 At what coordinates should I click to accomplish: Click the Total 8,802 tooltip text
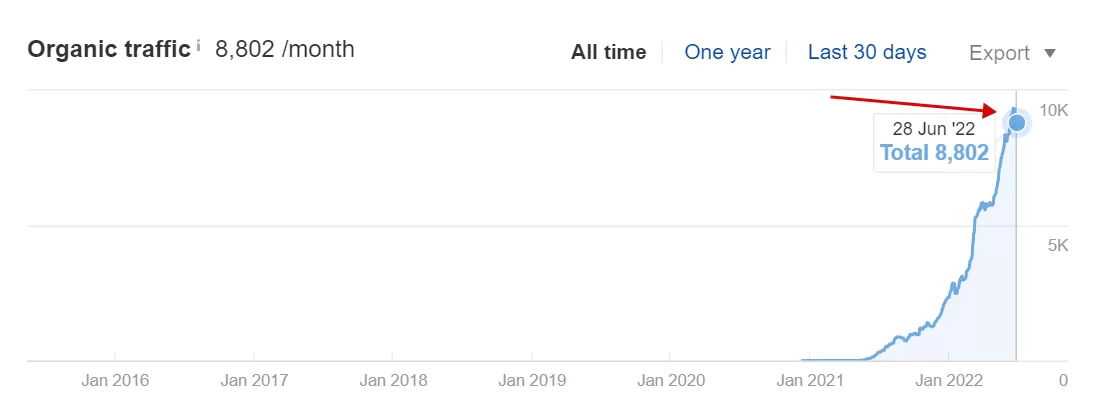[934, 153]
